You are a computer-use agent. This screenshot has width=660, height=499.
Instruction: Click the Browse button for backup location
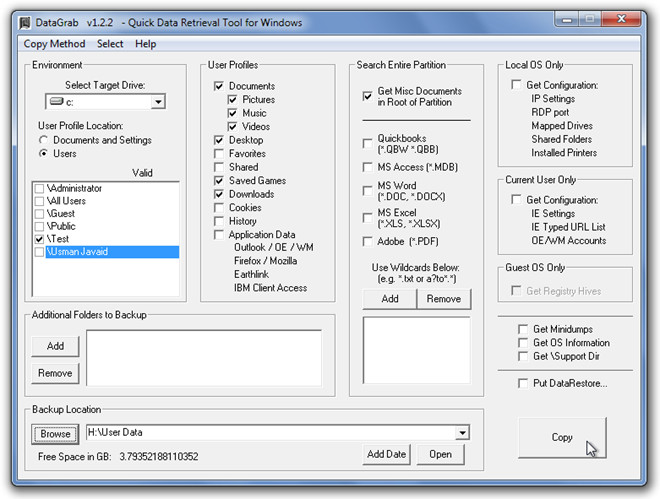[x=55, y=434]
